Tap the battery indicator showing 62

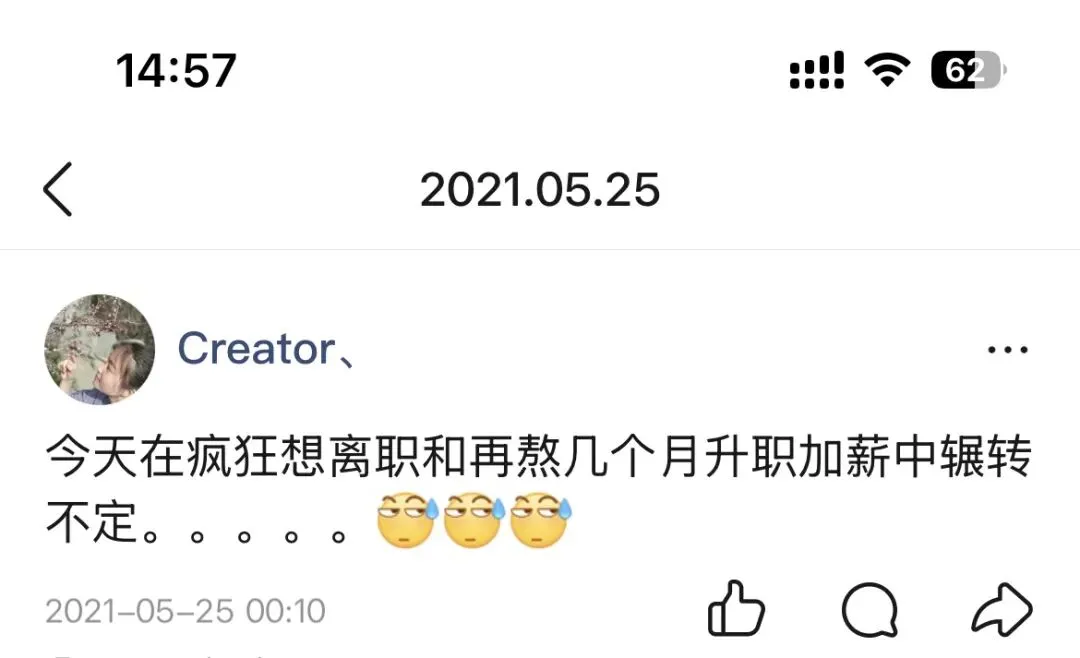pyautogui.click(x=968, y=70)
